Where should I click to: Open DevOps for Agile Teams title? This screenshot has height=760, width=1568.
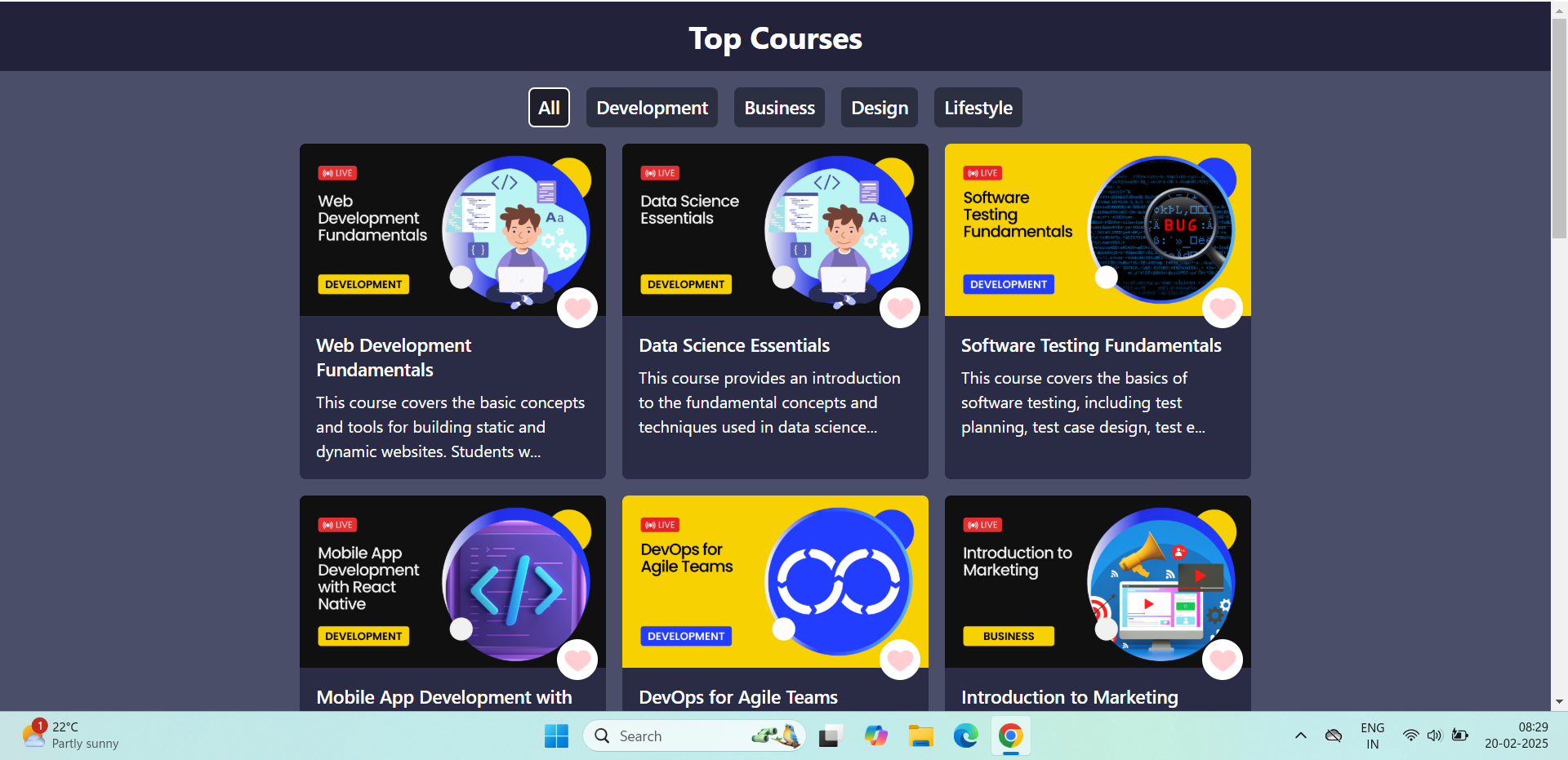[738, 697]
